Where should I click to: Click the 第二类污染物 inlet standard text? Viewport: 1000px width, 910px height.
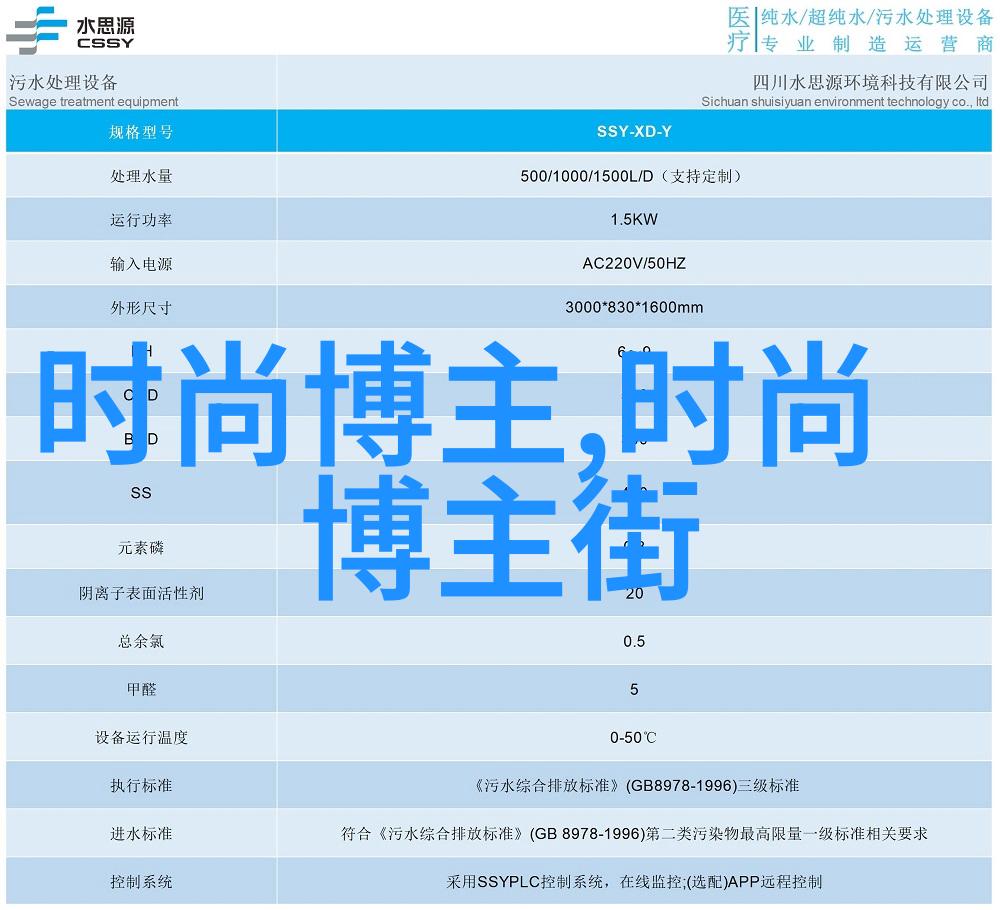[634, 834]
